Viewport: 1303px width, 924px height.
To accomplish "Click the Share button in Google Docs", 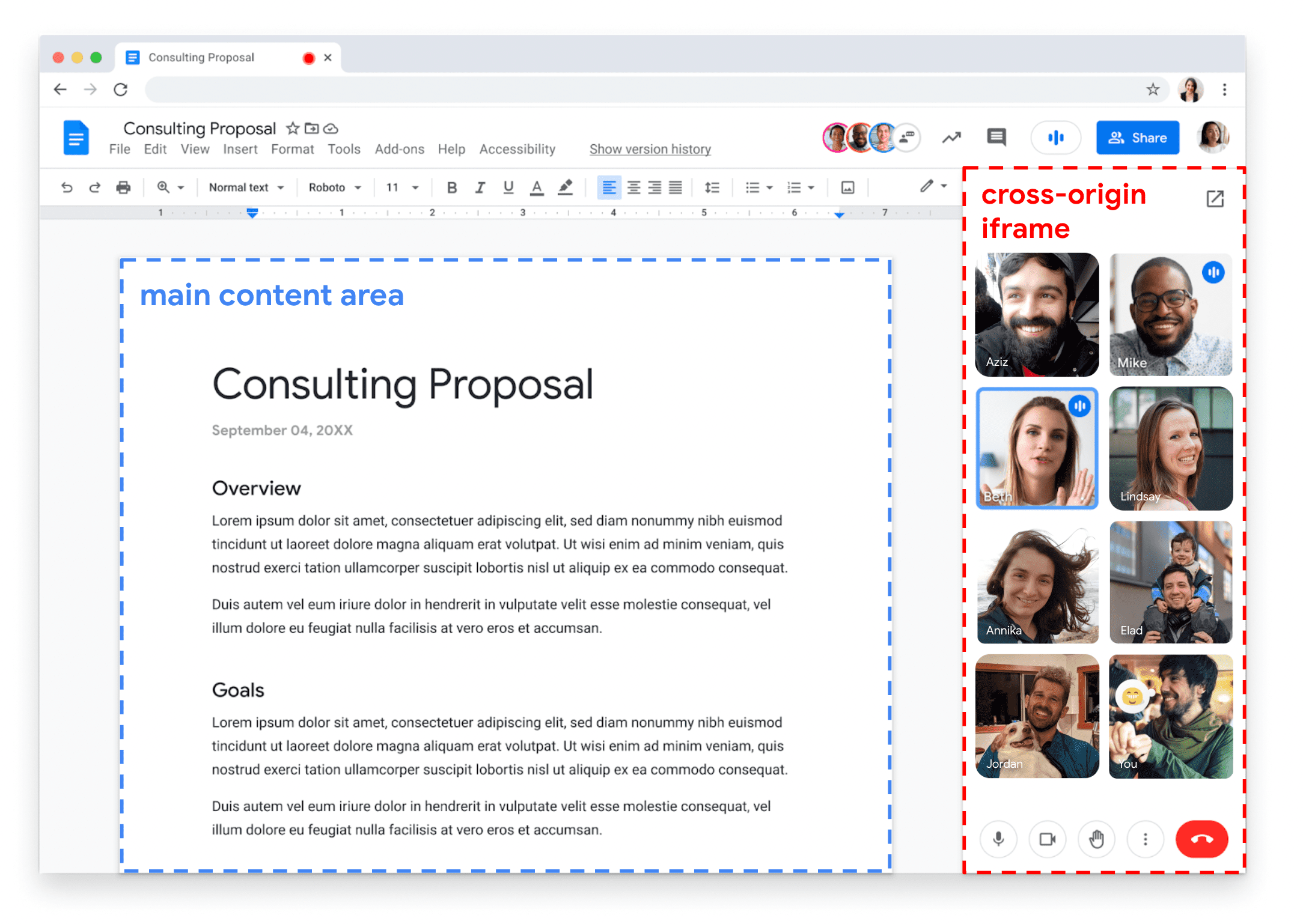I will point(1138,138).
